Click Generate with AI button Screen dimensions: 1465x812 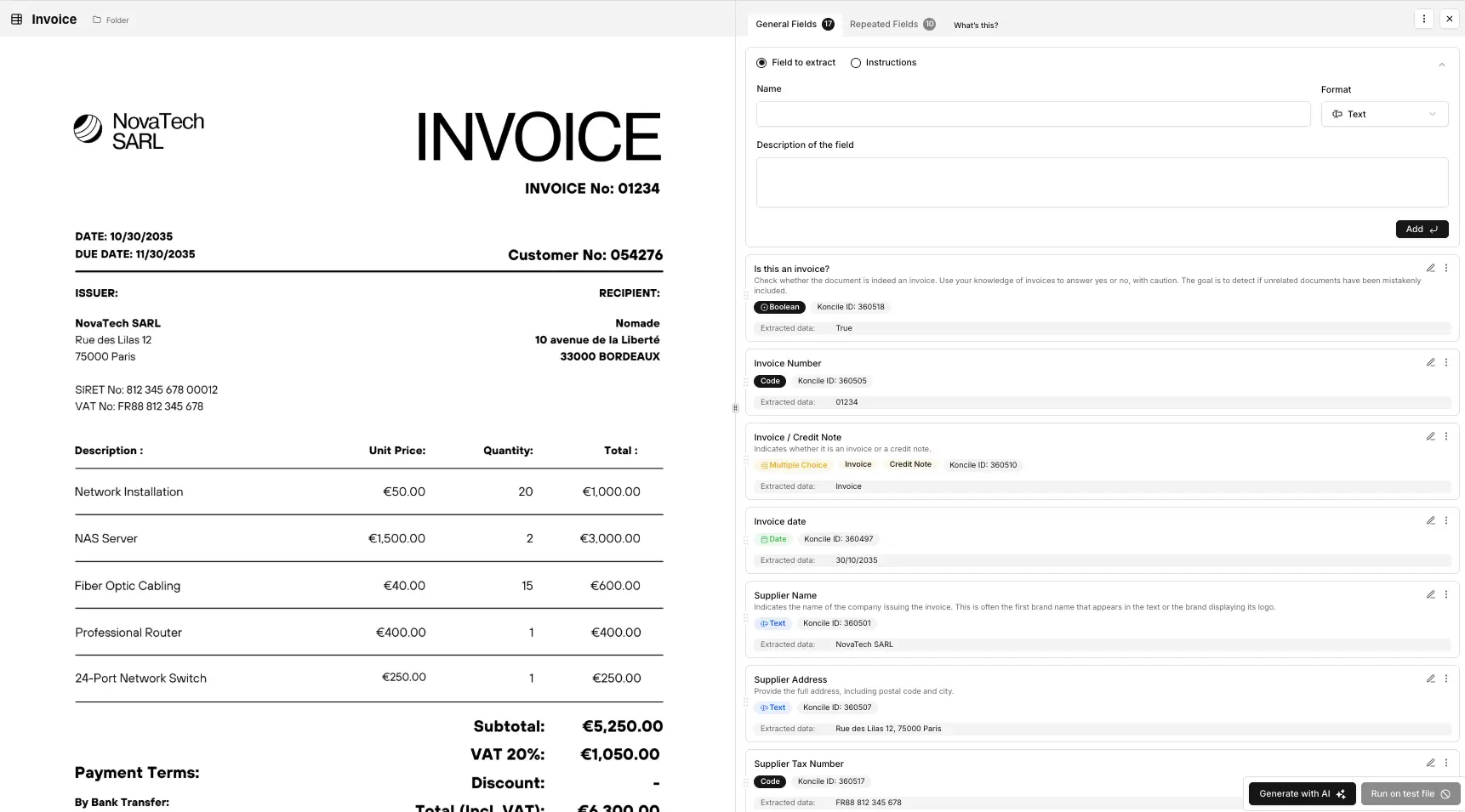click(1302, 793)
